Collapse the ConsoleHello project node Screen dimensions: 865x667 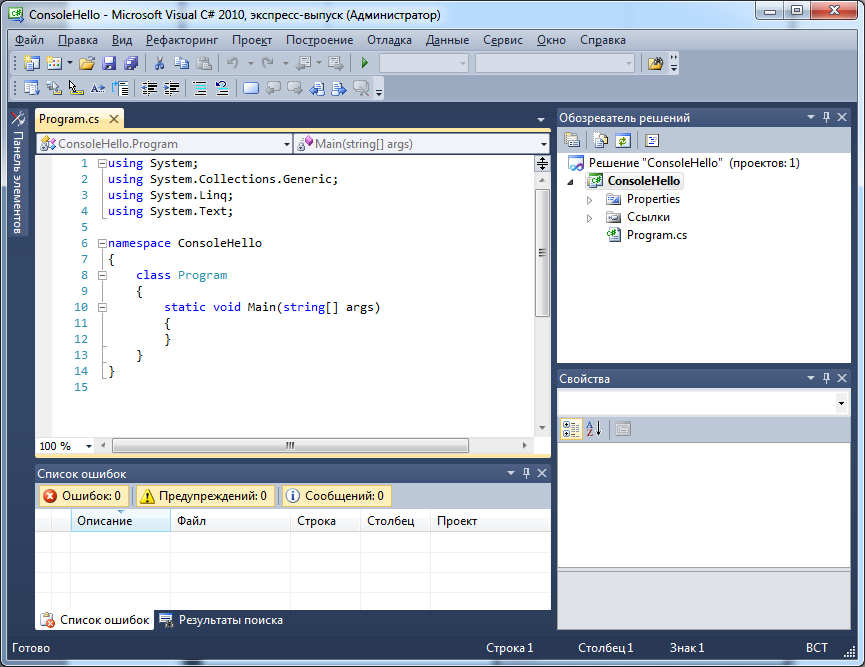[571, 182]
